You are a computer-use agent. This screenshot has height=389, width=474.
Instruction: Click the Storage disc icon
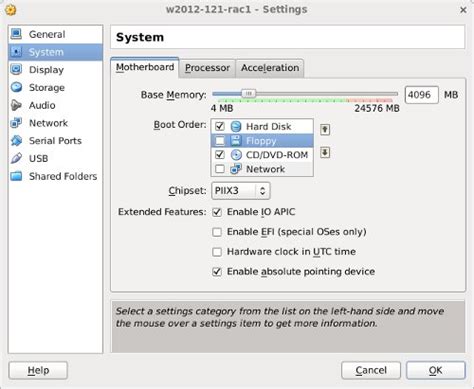click(16, 87)
